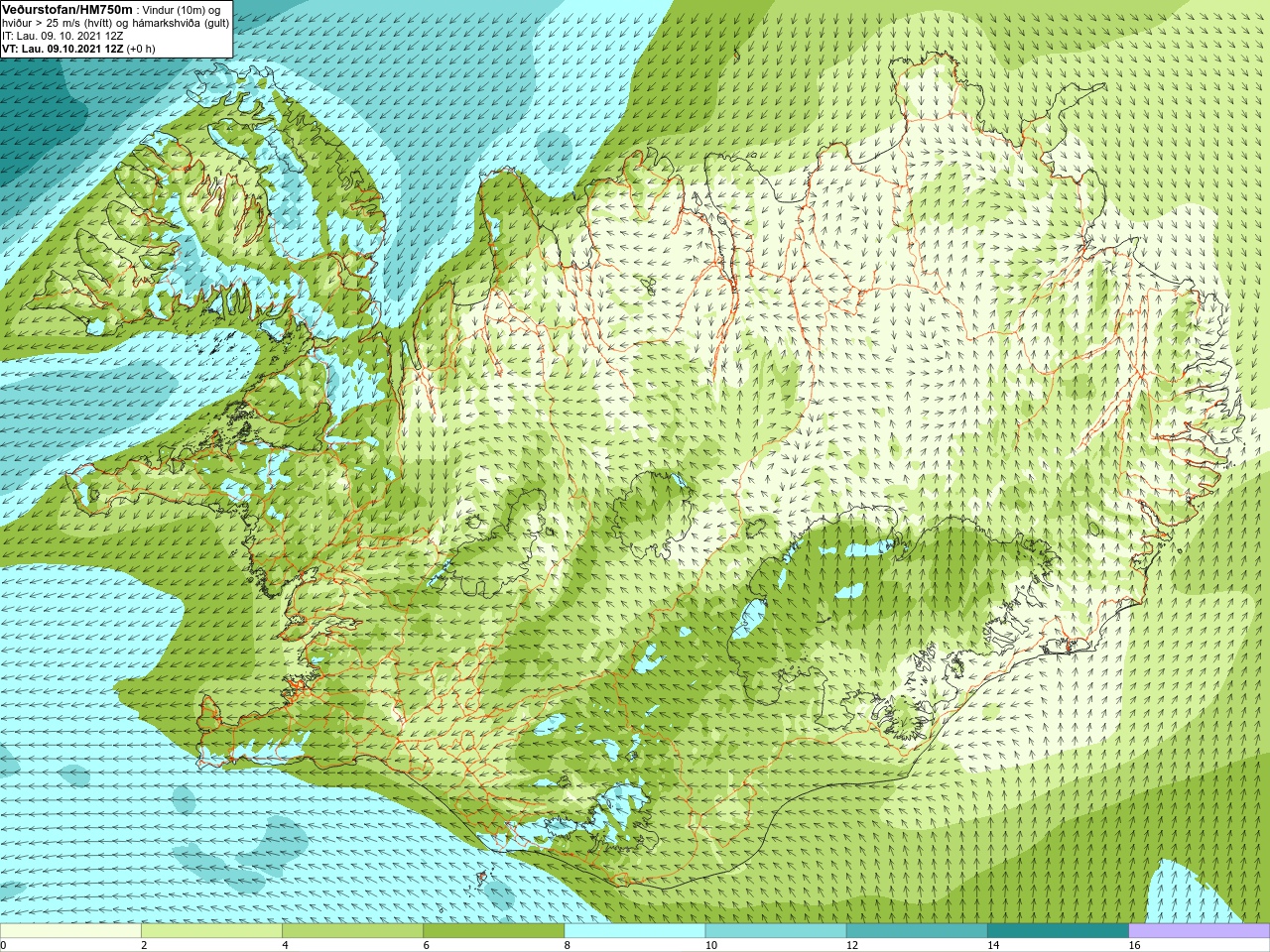Click the purple legend swatch above 16 m/s

coord(1200,931)
